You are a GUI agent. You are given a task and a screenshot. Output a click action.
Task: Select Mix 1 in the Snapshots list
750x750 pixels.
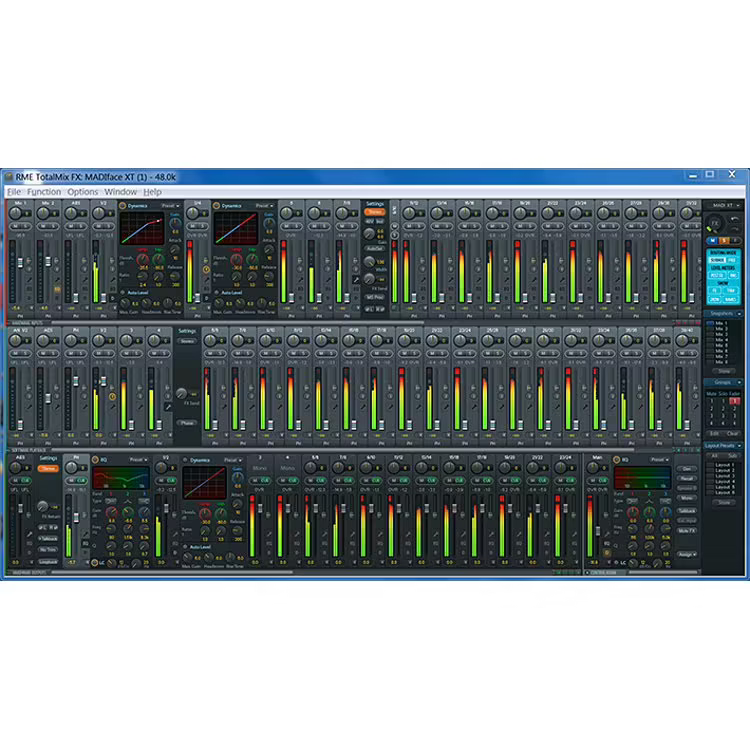[722, 324]
